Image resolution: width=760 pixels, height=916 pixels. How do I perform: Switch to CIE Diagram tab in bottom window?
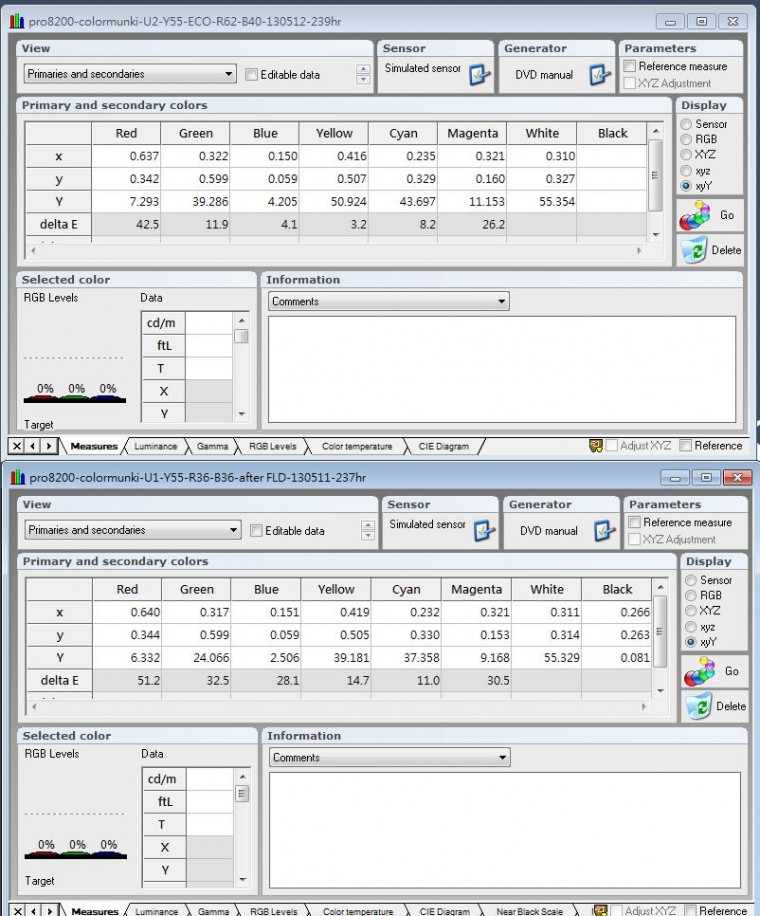[445, 911]
